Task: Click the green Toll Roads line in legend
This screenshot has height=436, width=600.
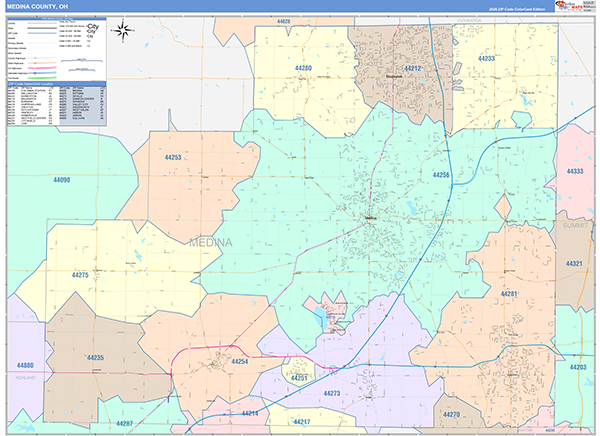Action: [x=42, y=78]
